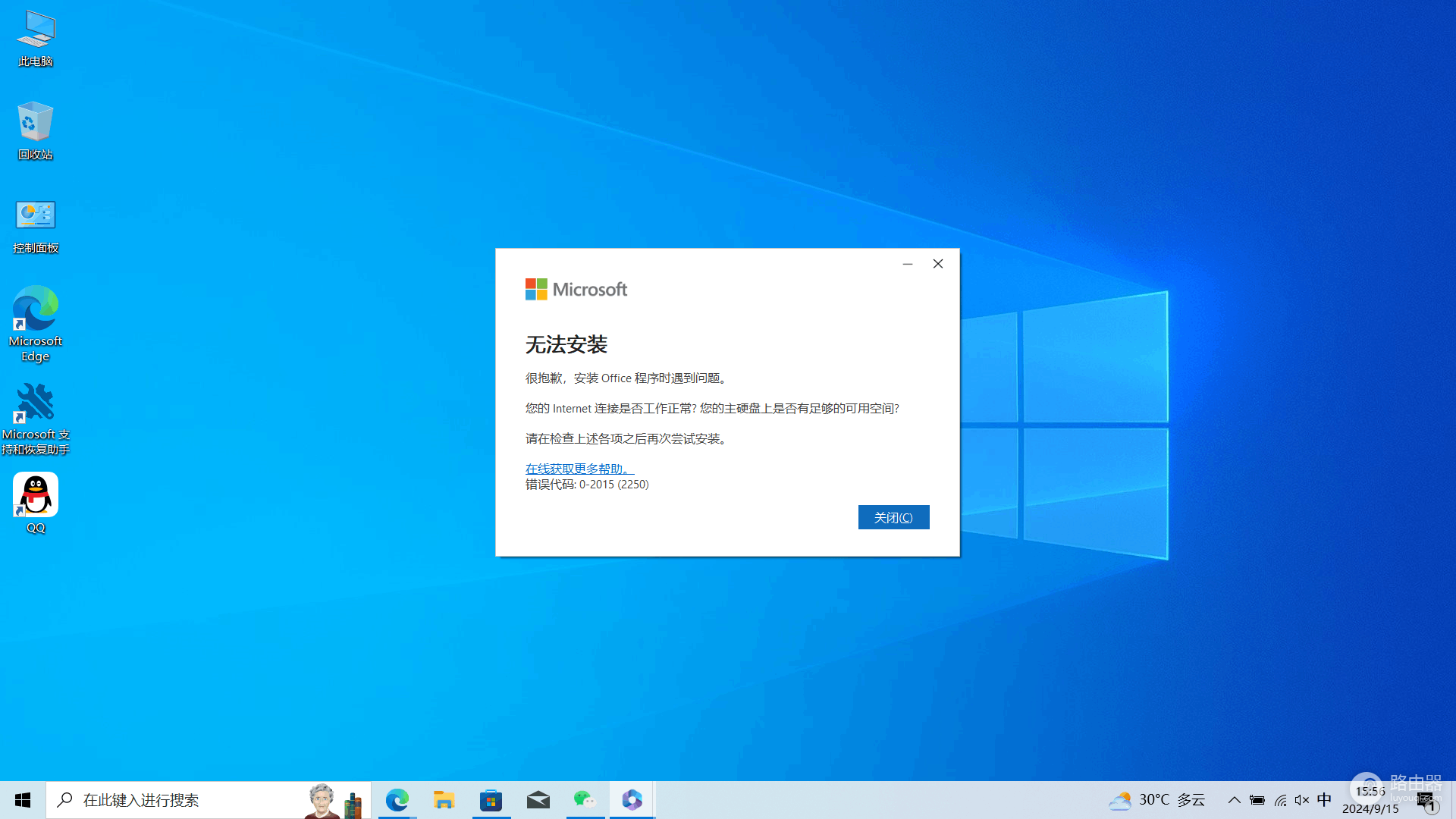Click the battery status tray icon

coord(1257,800)
